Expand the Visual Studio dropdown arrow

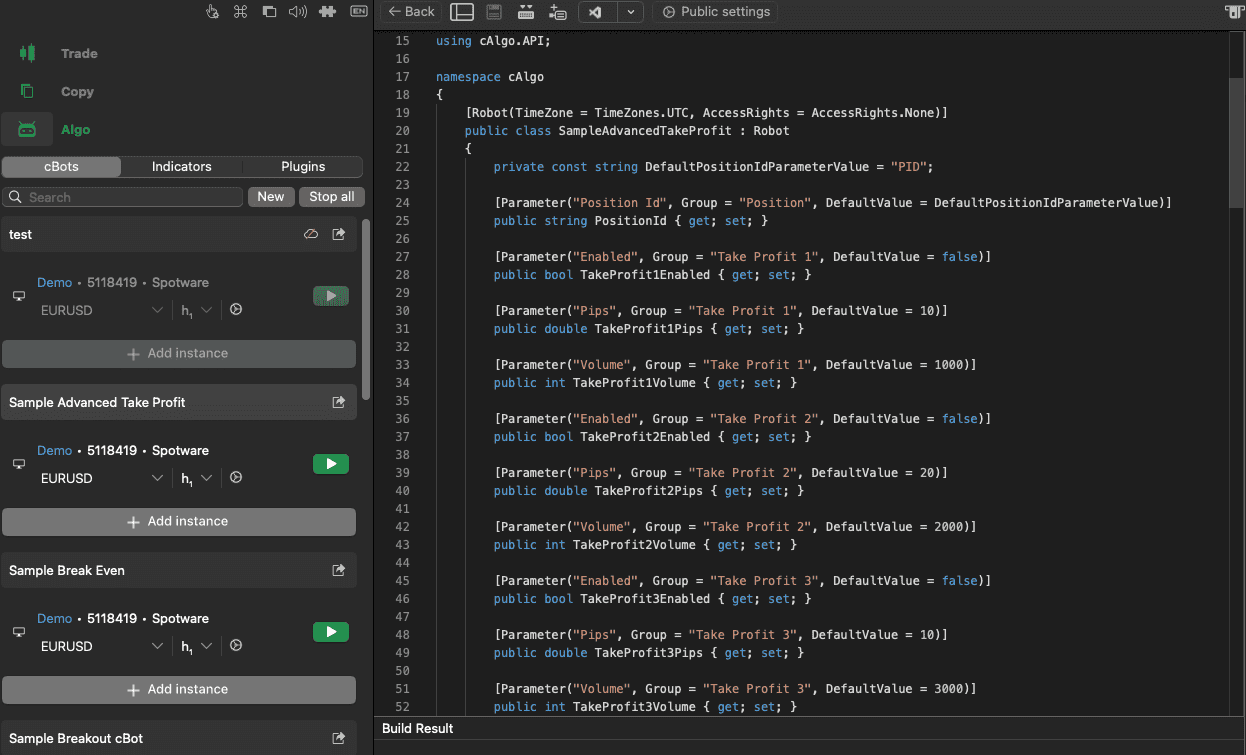[x=630, y=12]
